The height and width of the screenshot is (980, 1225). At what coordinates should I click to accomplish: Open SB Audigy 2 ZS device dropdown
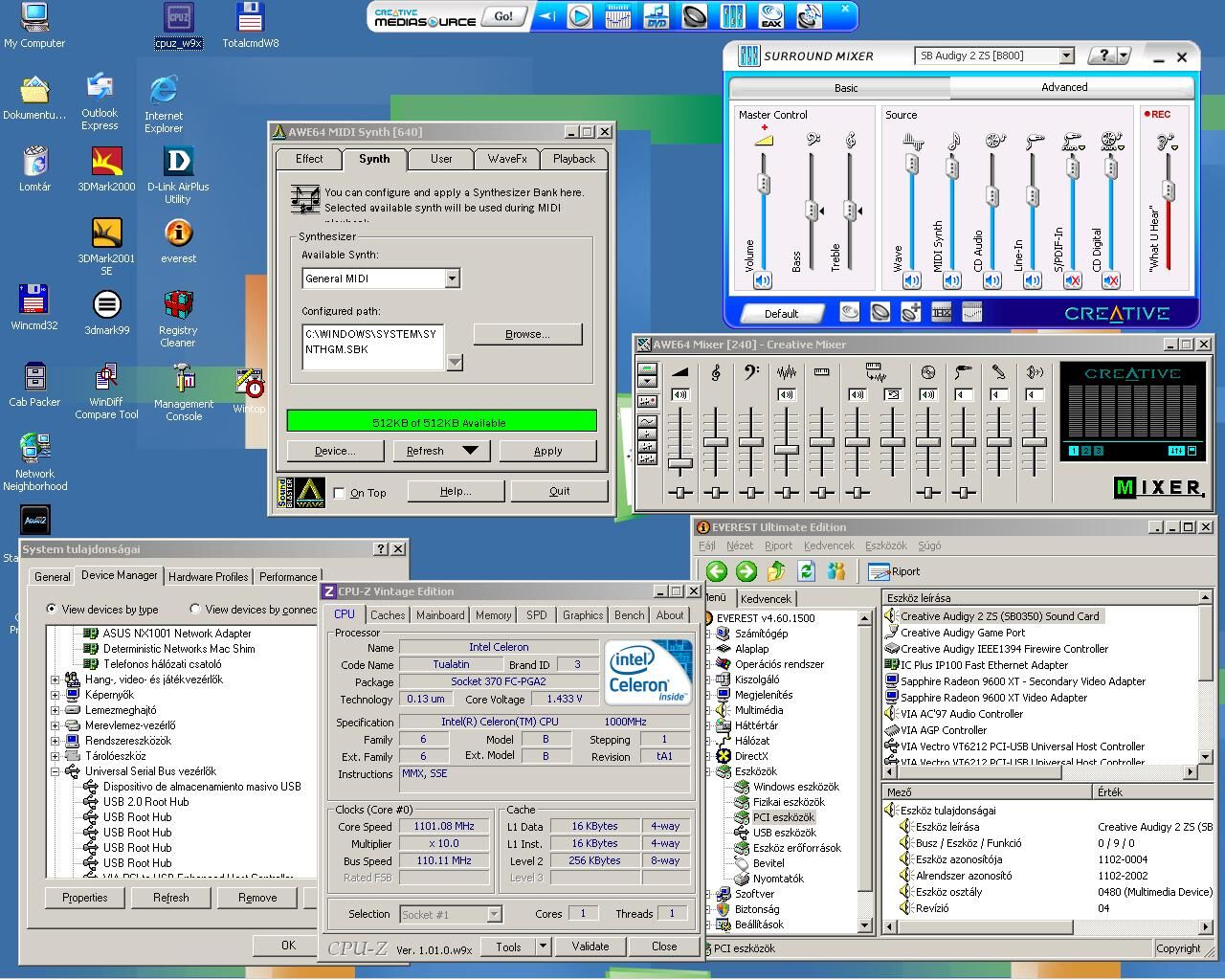point(1066,56)
